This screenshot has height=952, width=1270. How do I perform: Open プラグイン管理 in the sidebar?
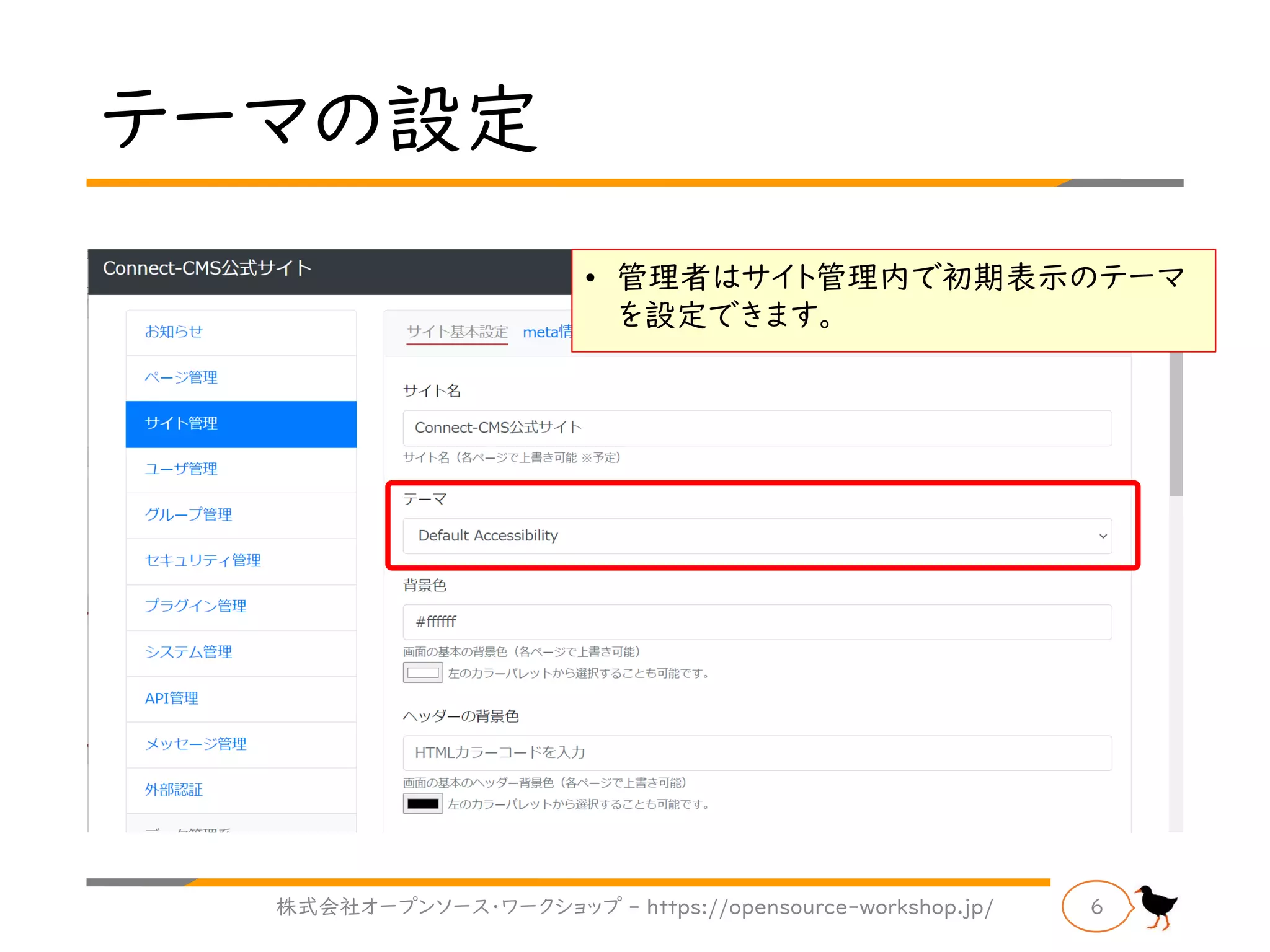241,607
